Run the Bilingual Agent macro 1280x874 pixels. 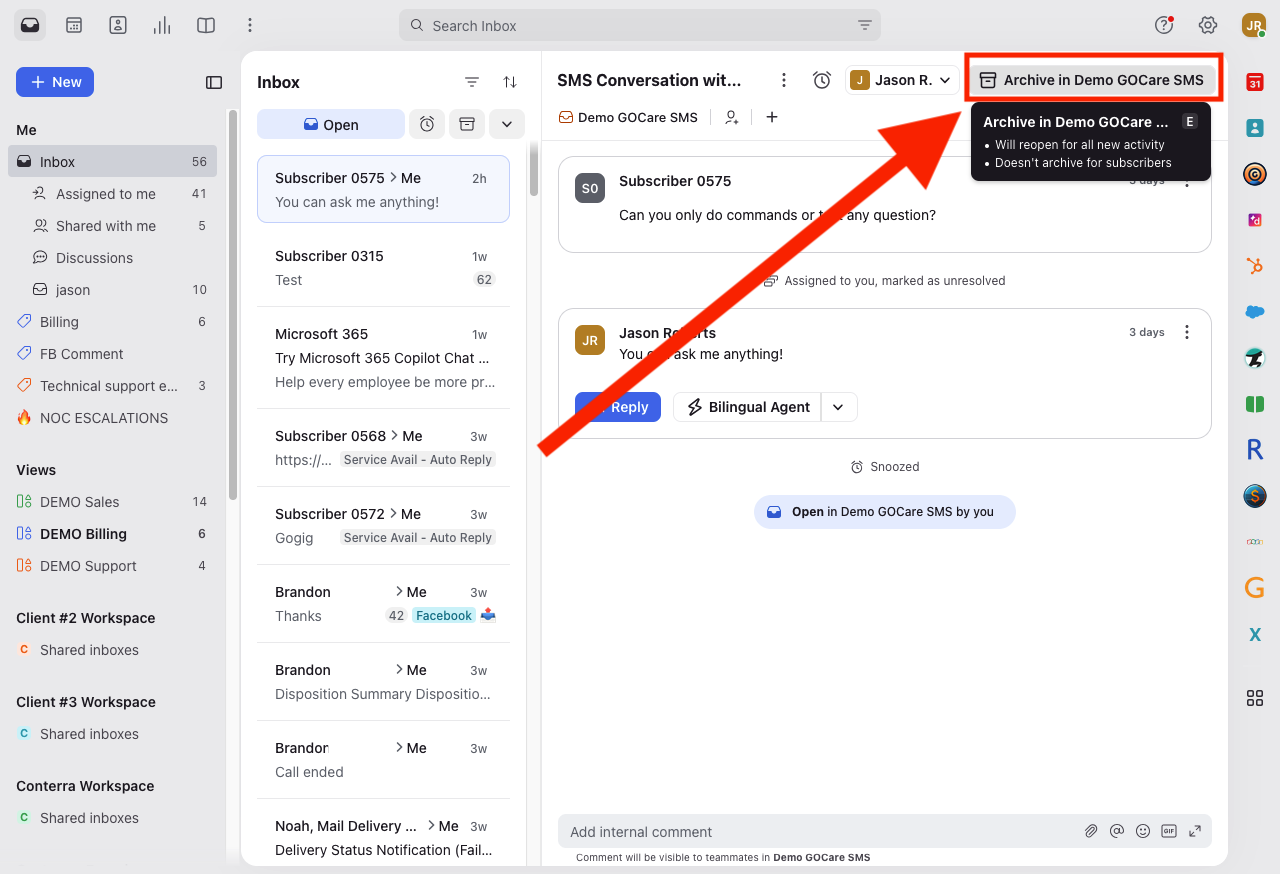click(x=747, y=407)
